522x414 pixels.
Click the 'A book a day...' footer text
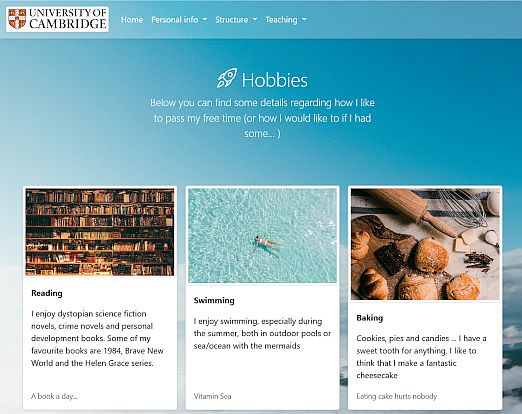coord(54,396)
